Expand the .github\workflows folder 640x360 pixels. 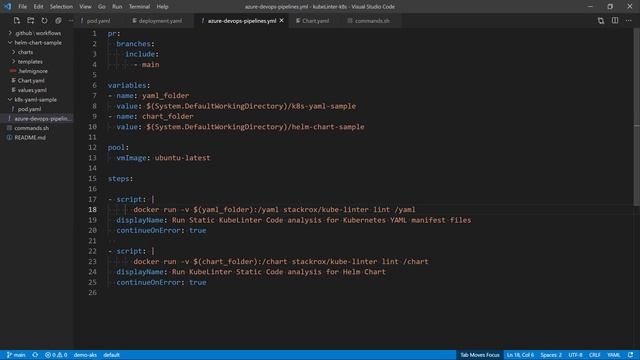click(38, 33)
